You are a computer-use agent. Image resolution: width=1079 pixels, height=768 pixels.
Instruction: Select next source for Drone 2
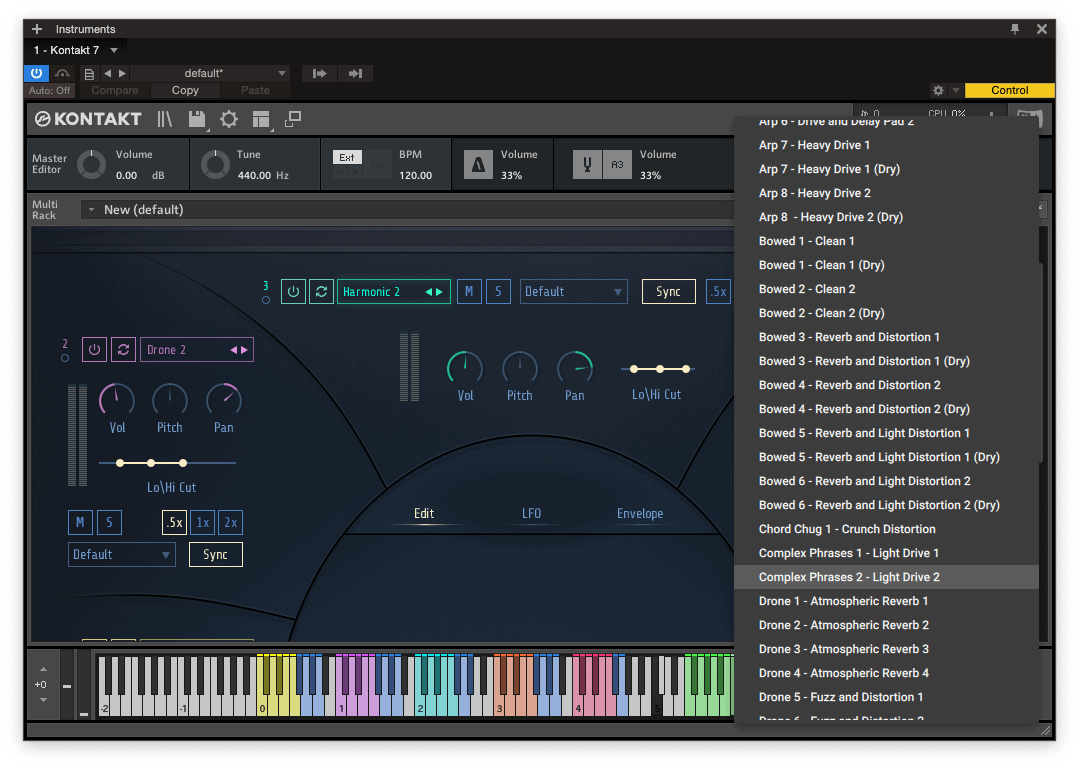click(x=244, y=350)
